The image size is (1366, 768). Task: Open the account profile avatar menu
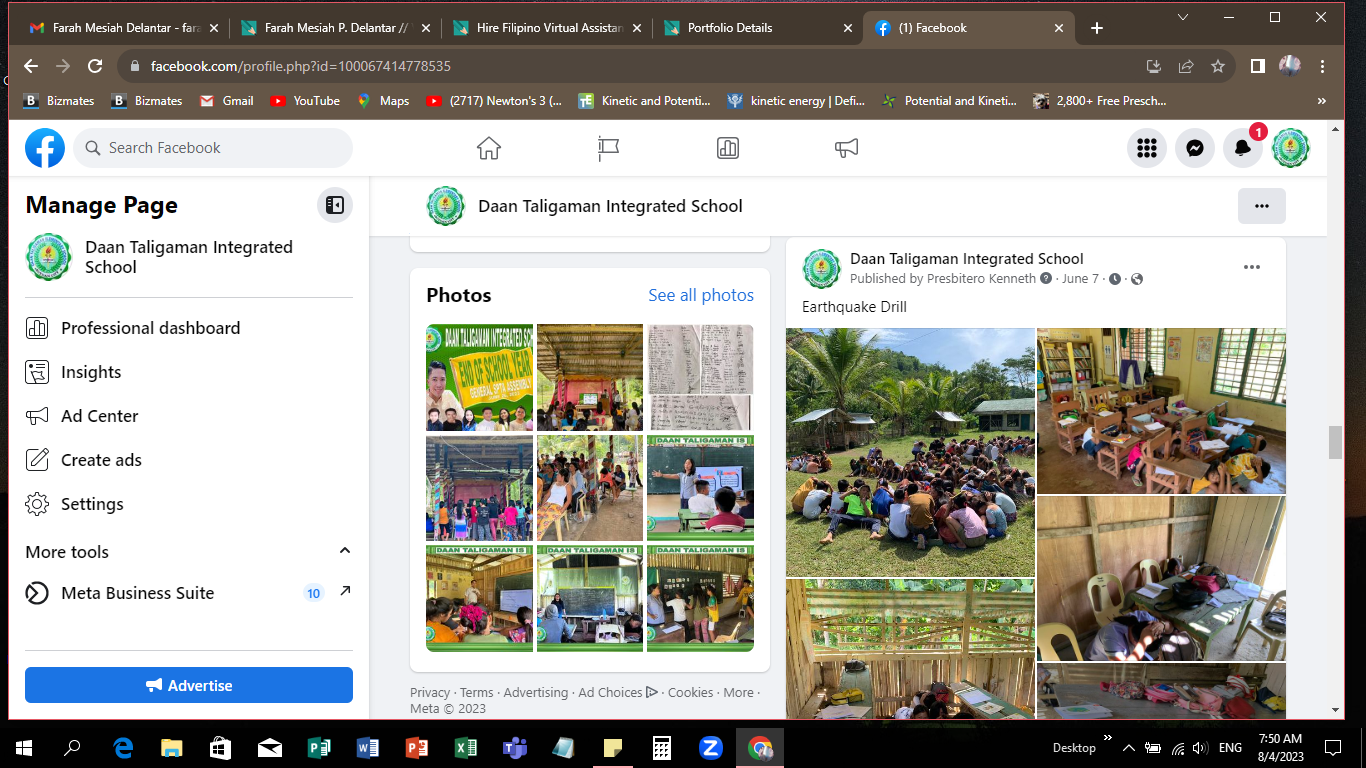(1290, 148)
